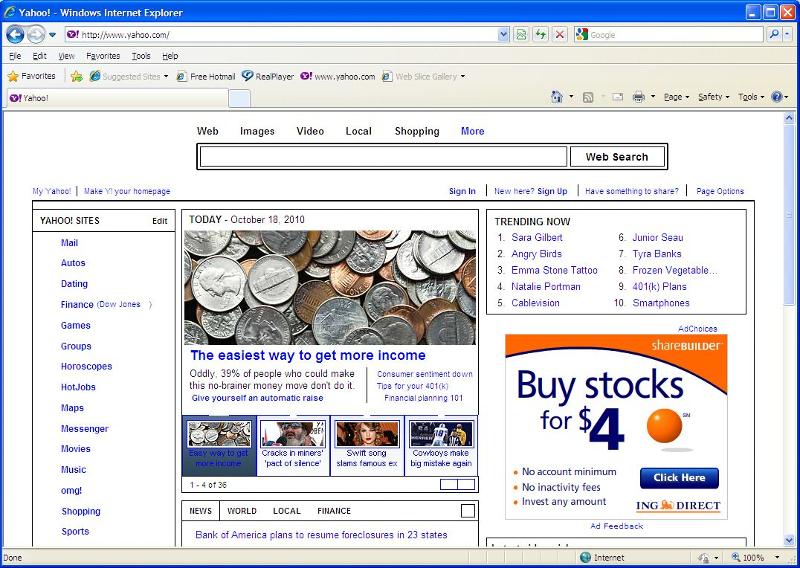Click the blue Help question mark icon
The image size is (800, 568).
777,97
